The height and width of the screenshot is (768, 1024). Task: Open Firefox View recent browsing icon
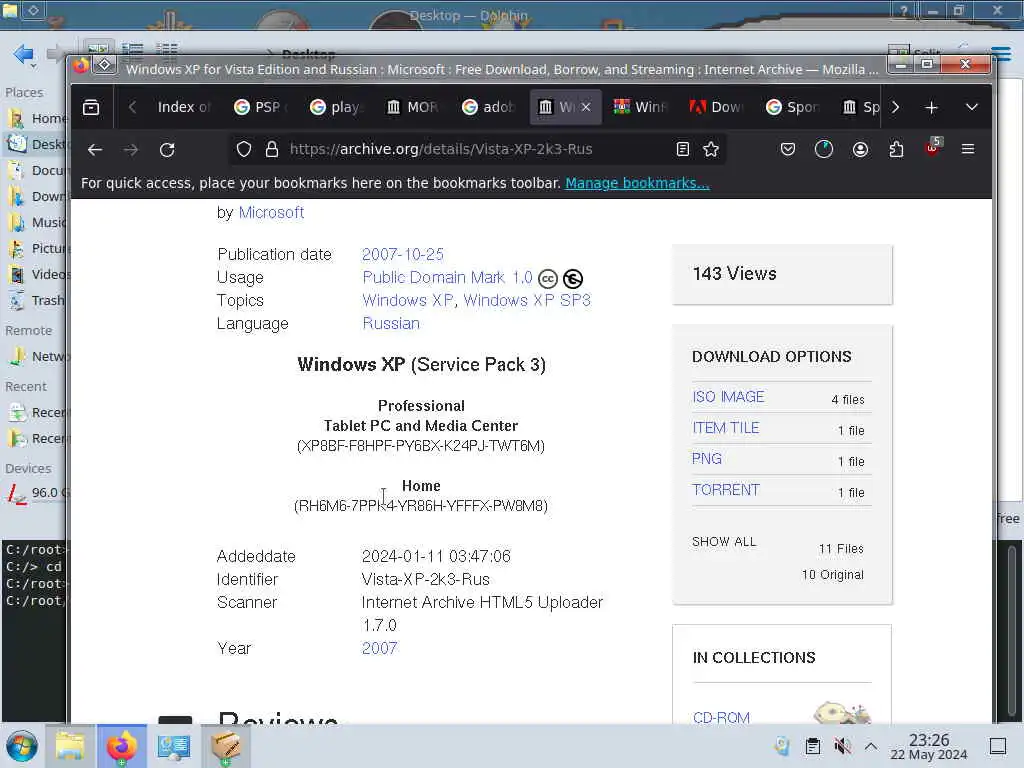(x=91, y=107)
